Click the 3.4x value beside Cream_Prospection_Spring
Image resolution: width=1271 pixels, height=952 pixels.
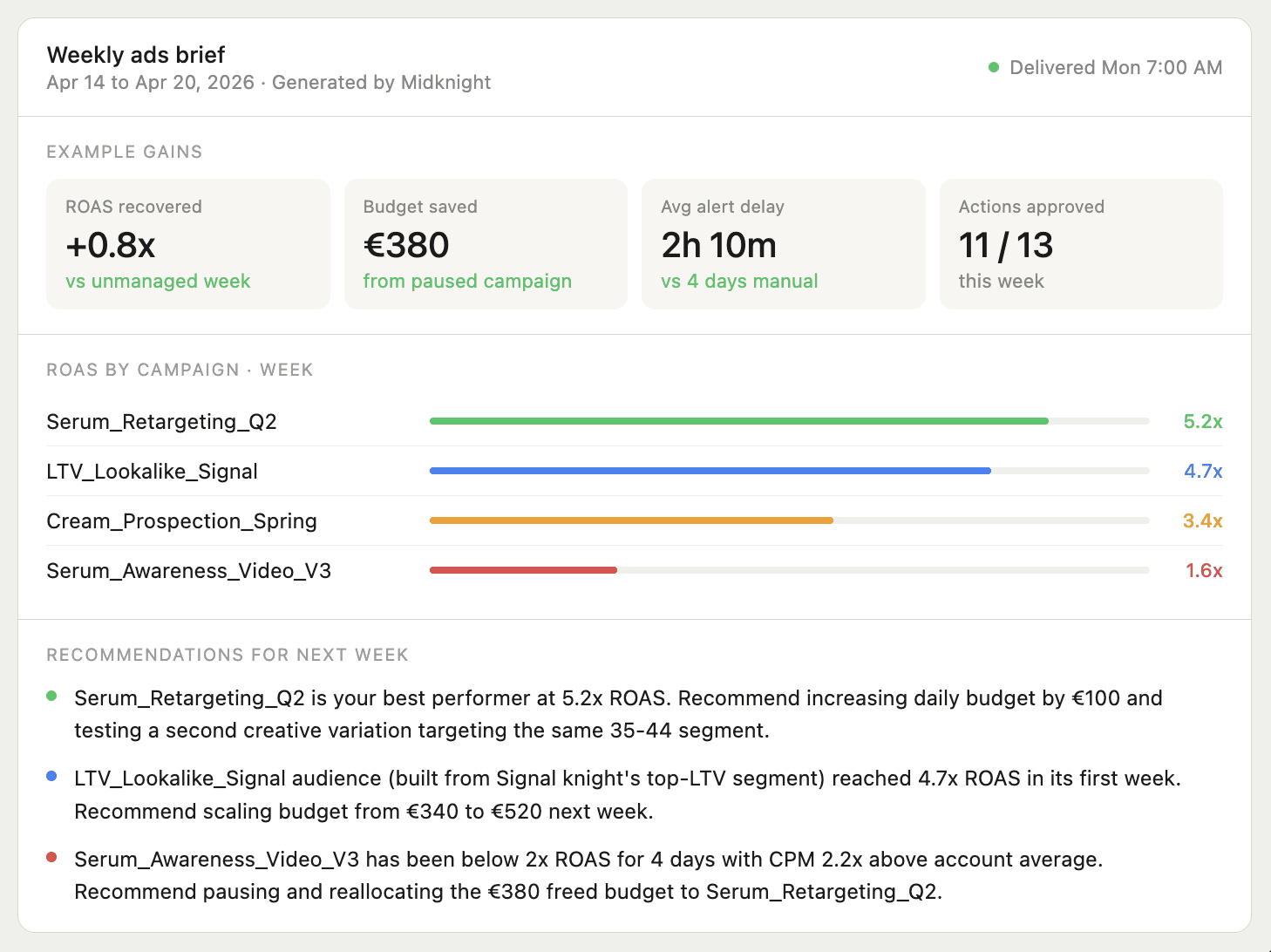coord(1202,520)
